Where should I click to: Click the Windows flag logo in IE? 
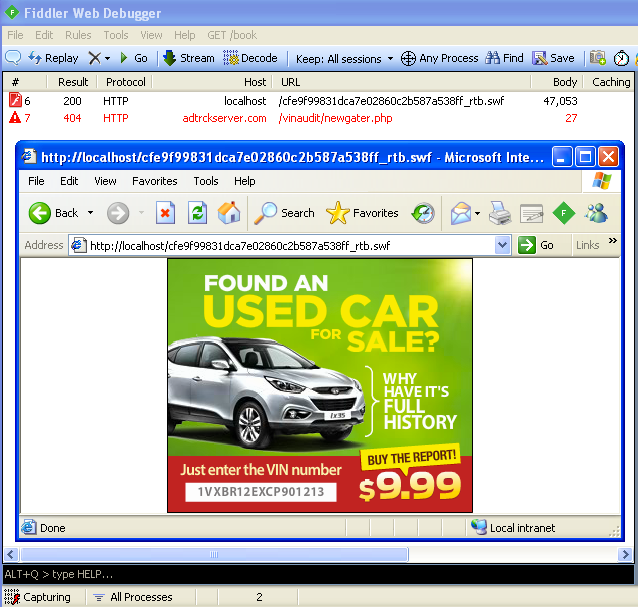click(x=601, y=181)
